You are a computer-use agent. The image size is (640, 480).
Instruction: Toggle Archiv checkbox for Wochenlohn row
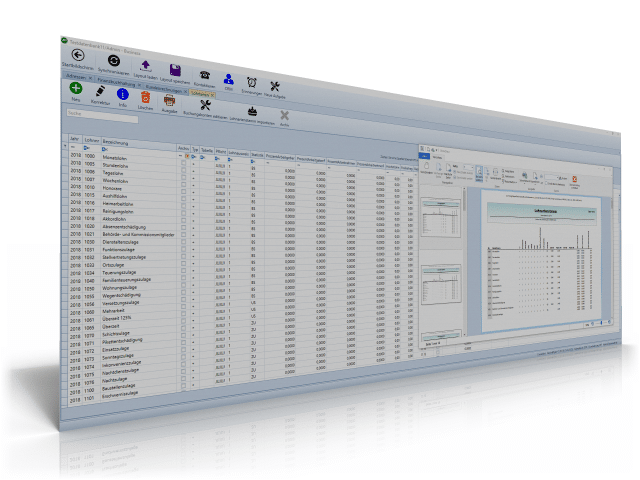point(184,184)
